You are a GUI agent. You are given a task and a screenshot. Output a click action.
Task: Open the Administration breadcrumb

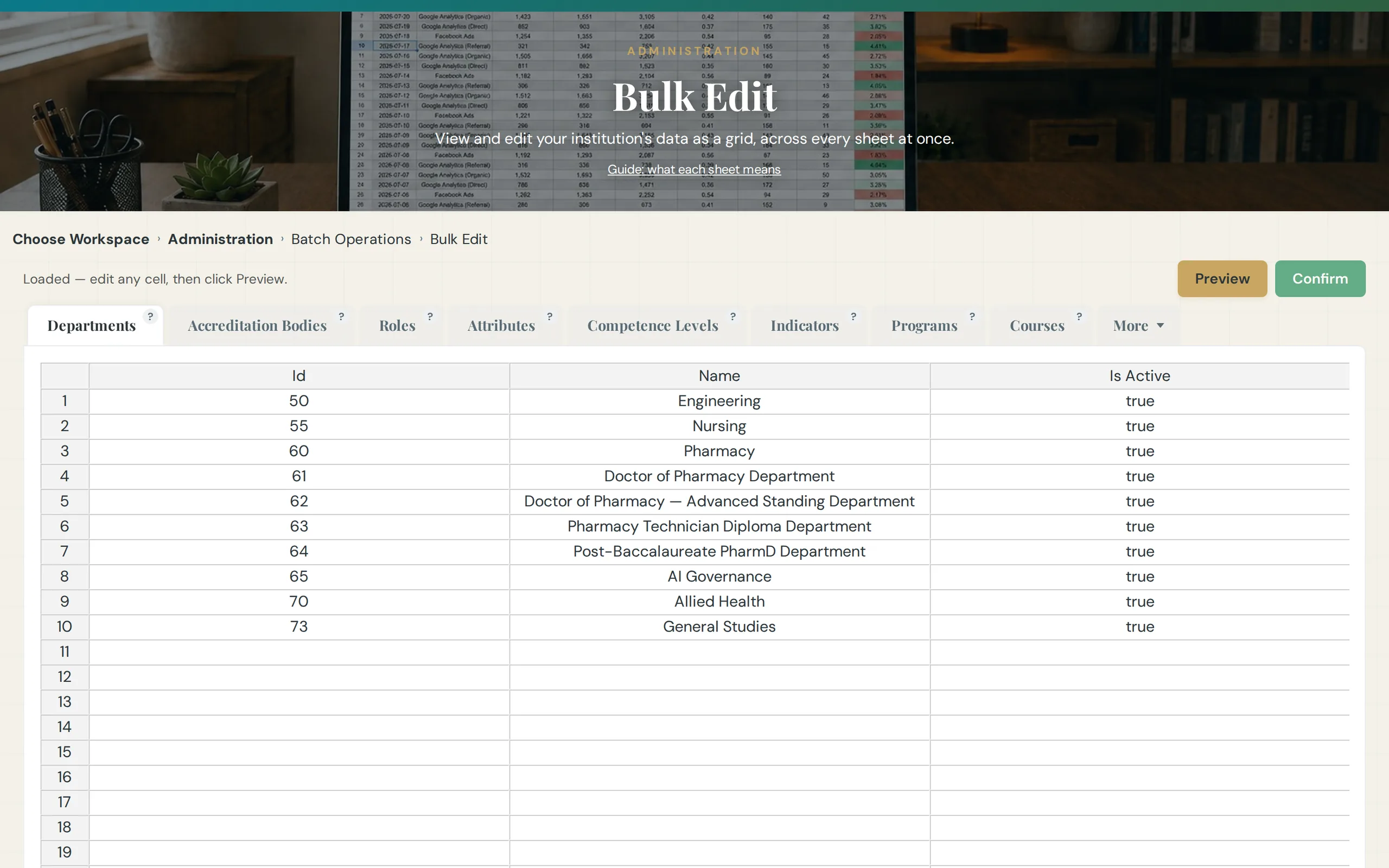click(220, 239)
